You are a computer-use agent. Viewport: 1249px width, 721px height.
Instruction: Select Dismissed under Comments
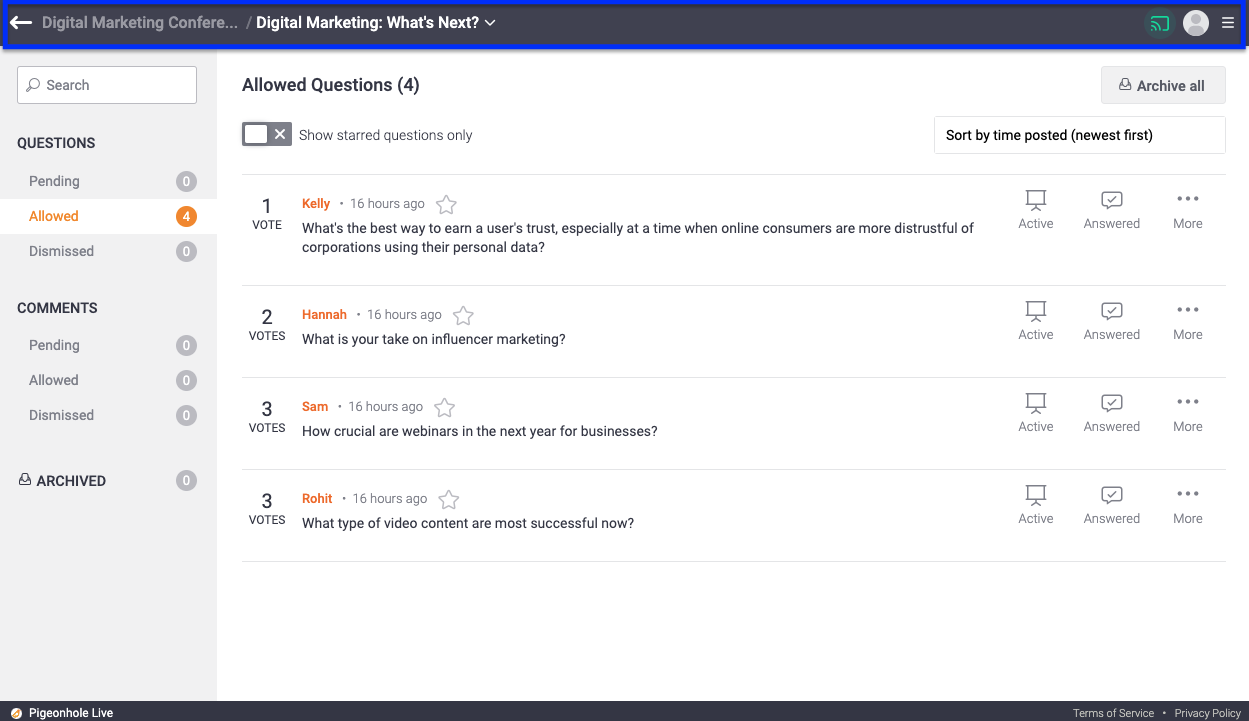(x=61, y=415)
